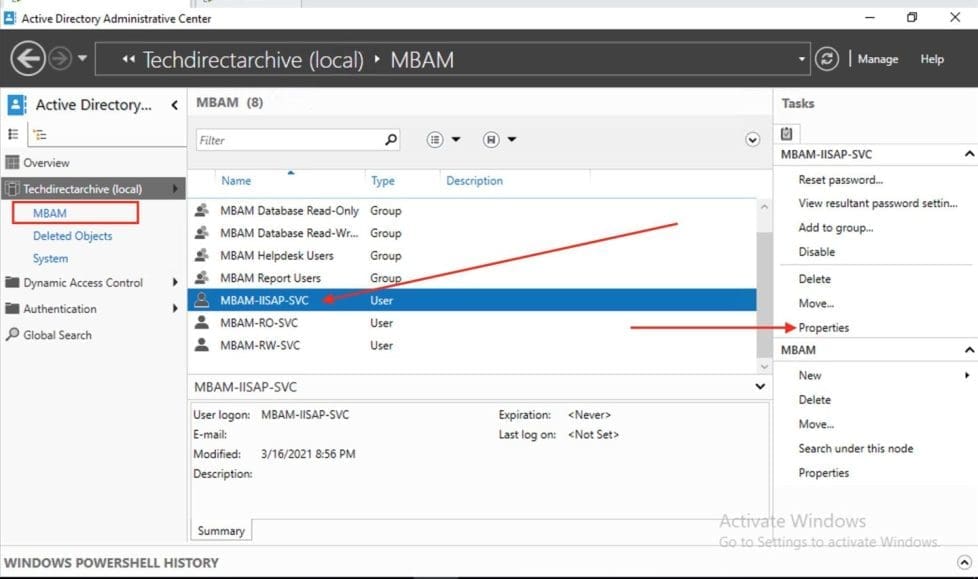Click Reset password in Tasks pane
The height and width of the screenshot is (579, 978).
pyautogui.click(x=840, y=180)
